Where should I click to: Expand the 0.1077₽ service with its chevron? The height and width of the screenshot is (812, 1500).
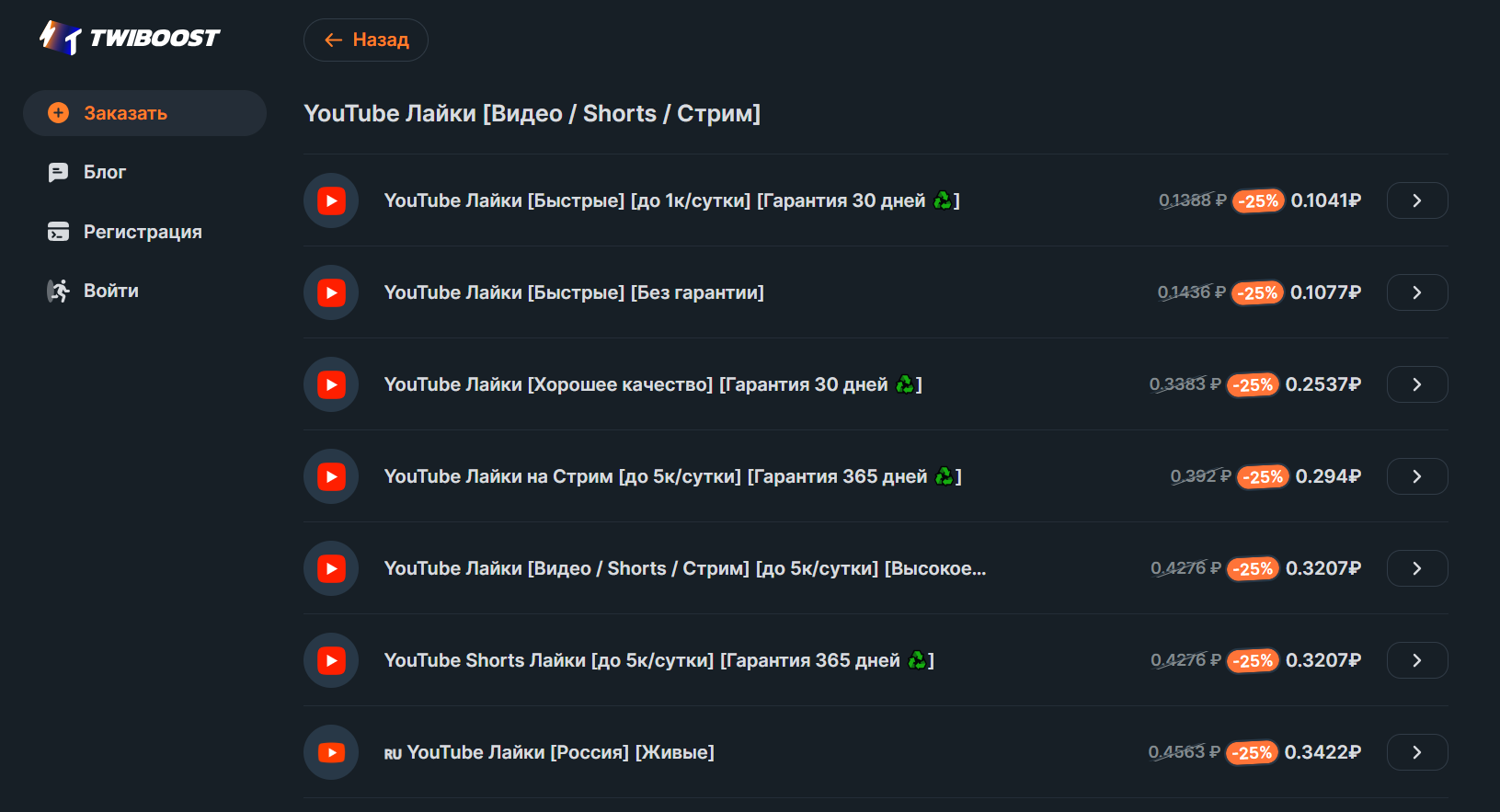[x=1417, y=292]
